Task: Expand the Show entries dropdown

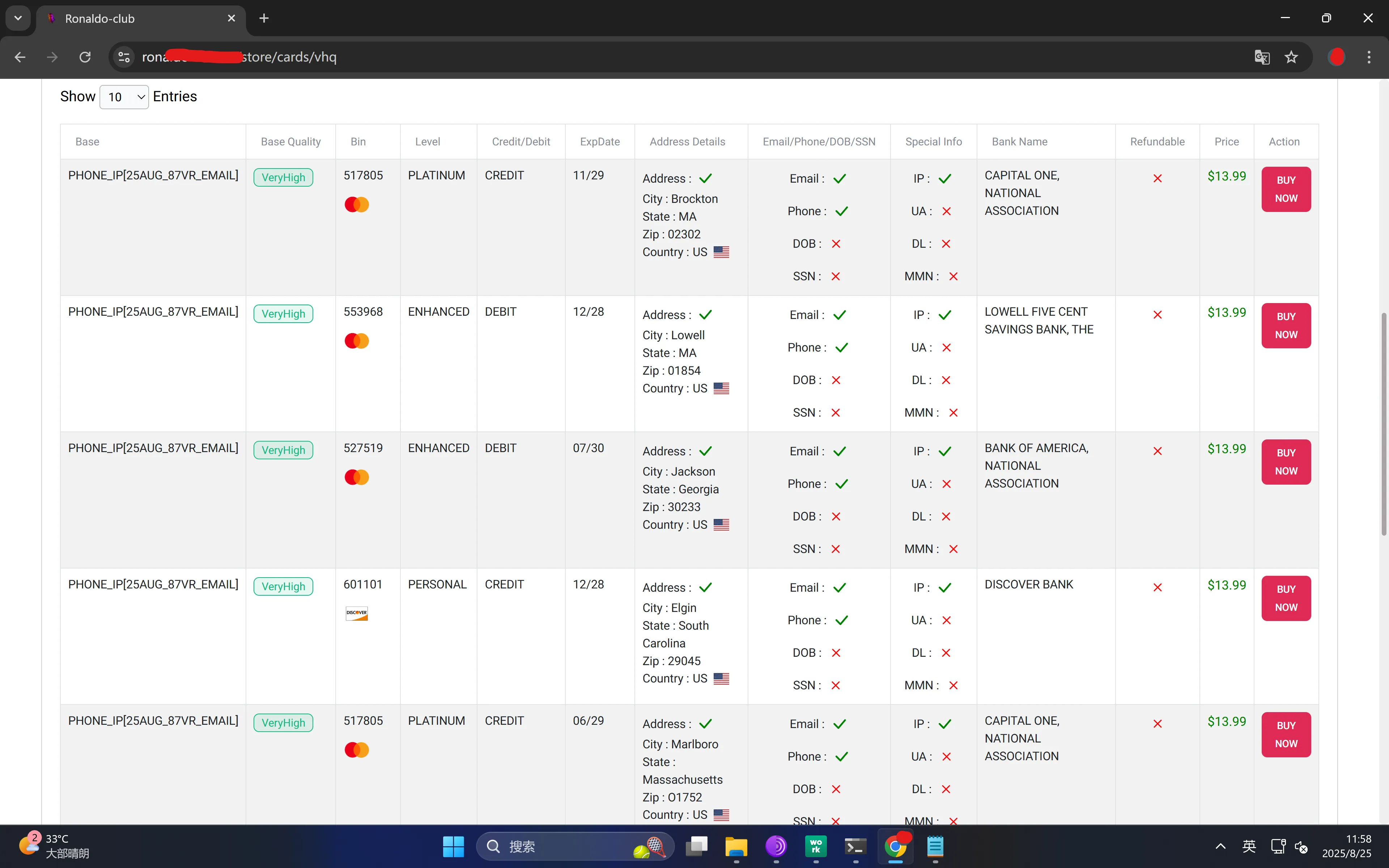Action: click(124, 97)
